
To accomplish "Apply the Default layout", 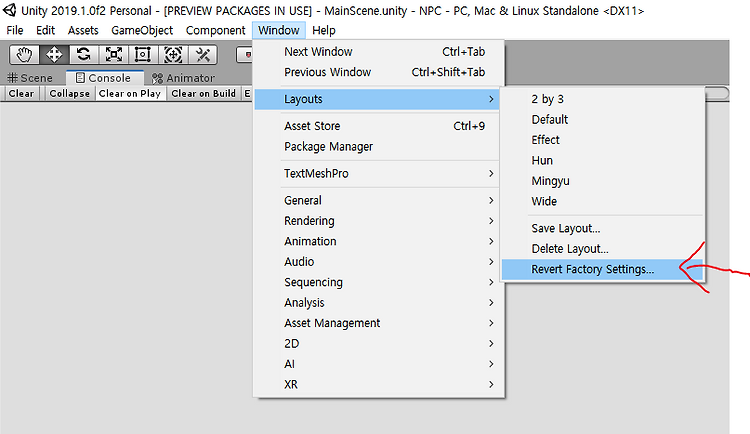I will click(x=602, y=120).
